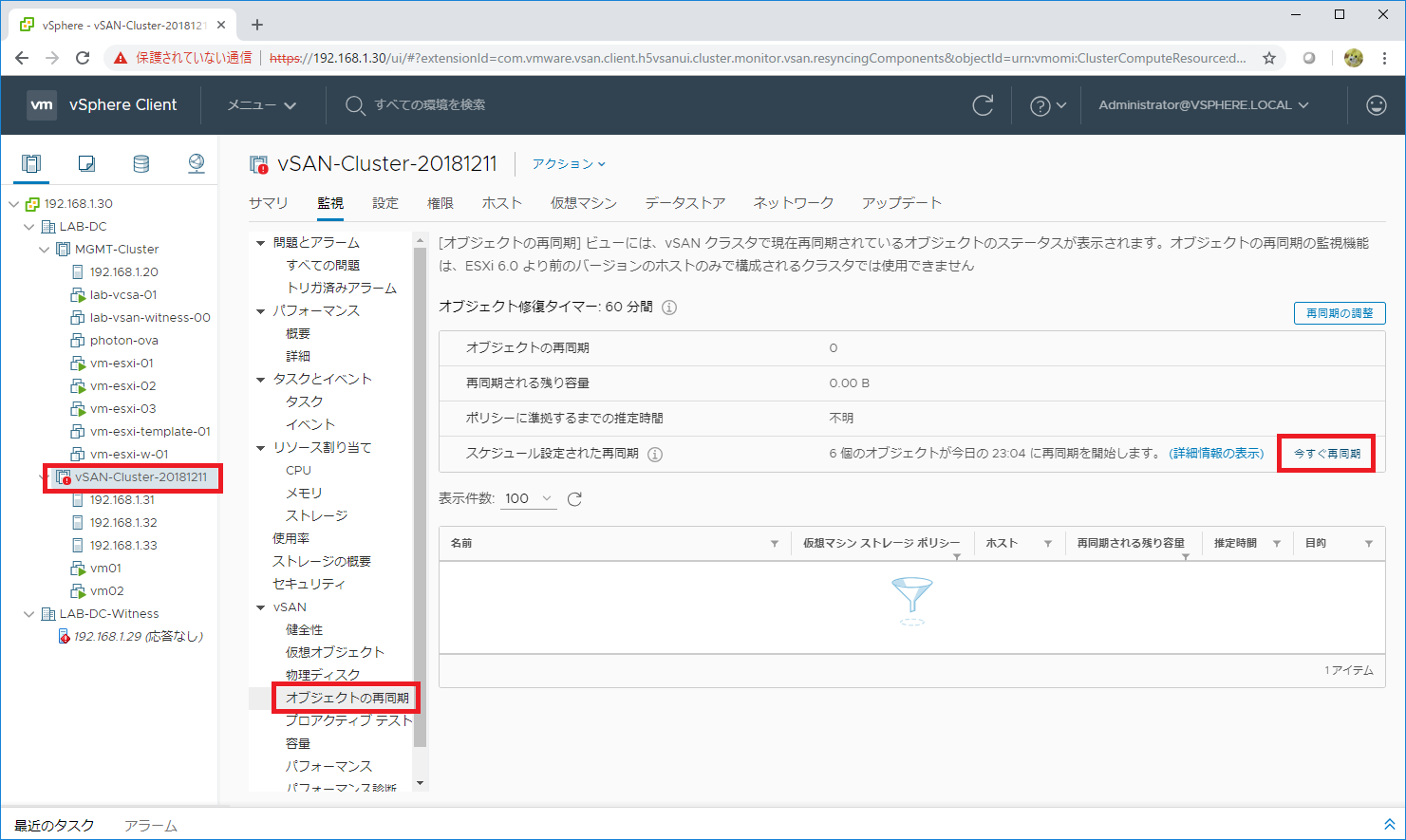This screenshot has width=1406, height=840.
Task: Open filter on 推定時間 column
Action: [1277, 544]
